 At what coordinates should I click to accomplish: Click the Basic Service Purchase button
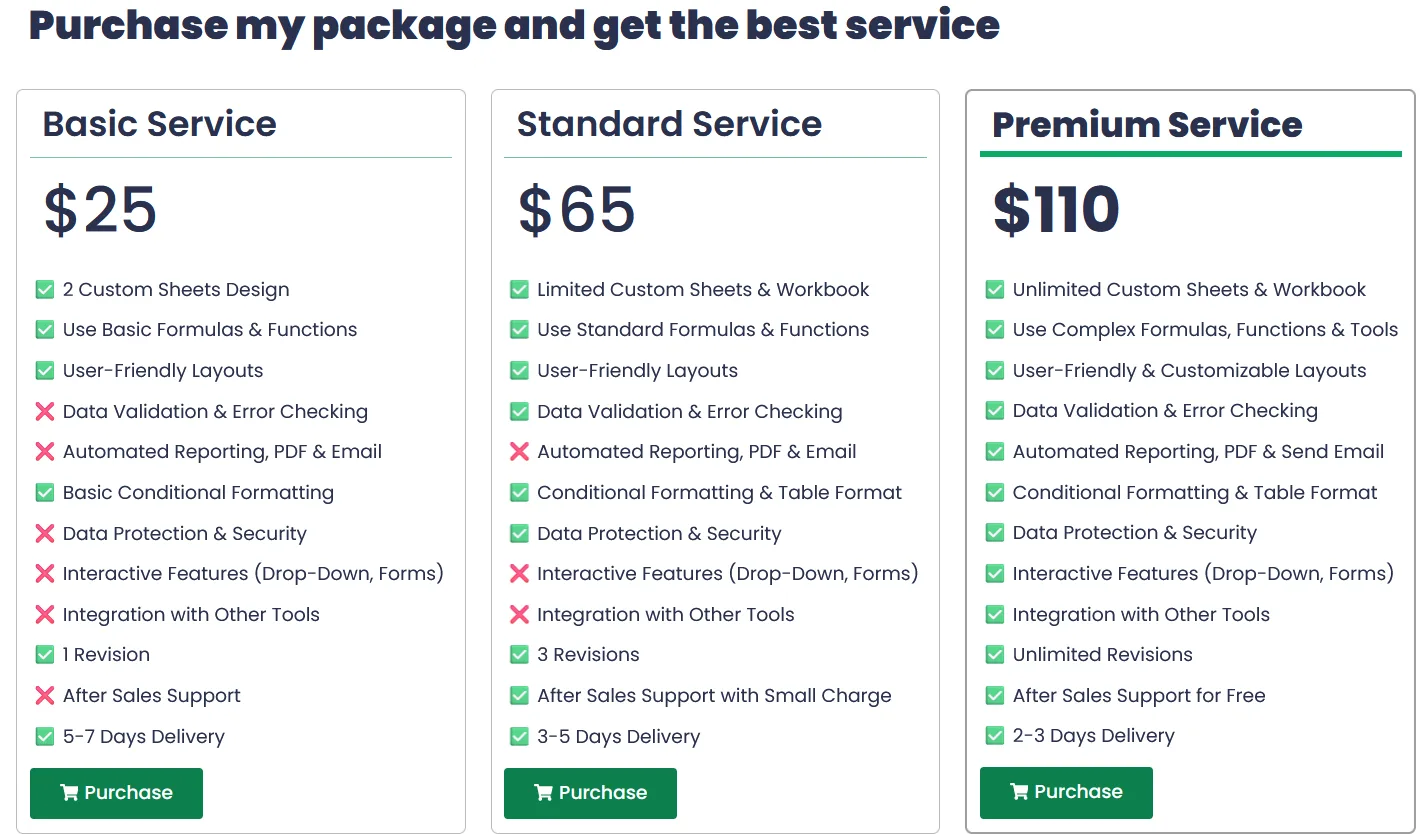(116, 793)
